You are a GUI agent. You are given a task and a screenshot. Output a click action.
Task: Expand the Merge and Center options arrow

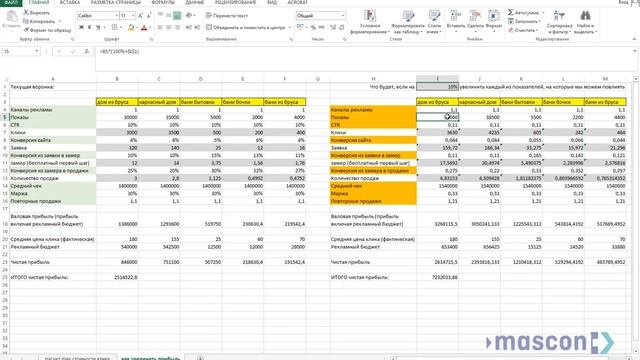[289, 27]
